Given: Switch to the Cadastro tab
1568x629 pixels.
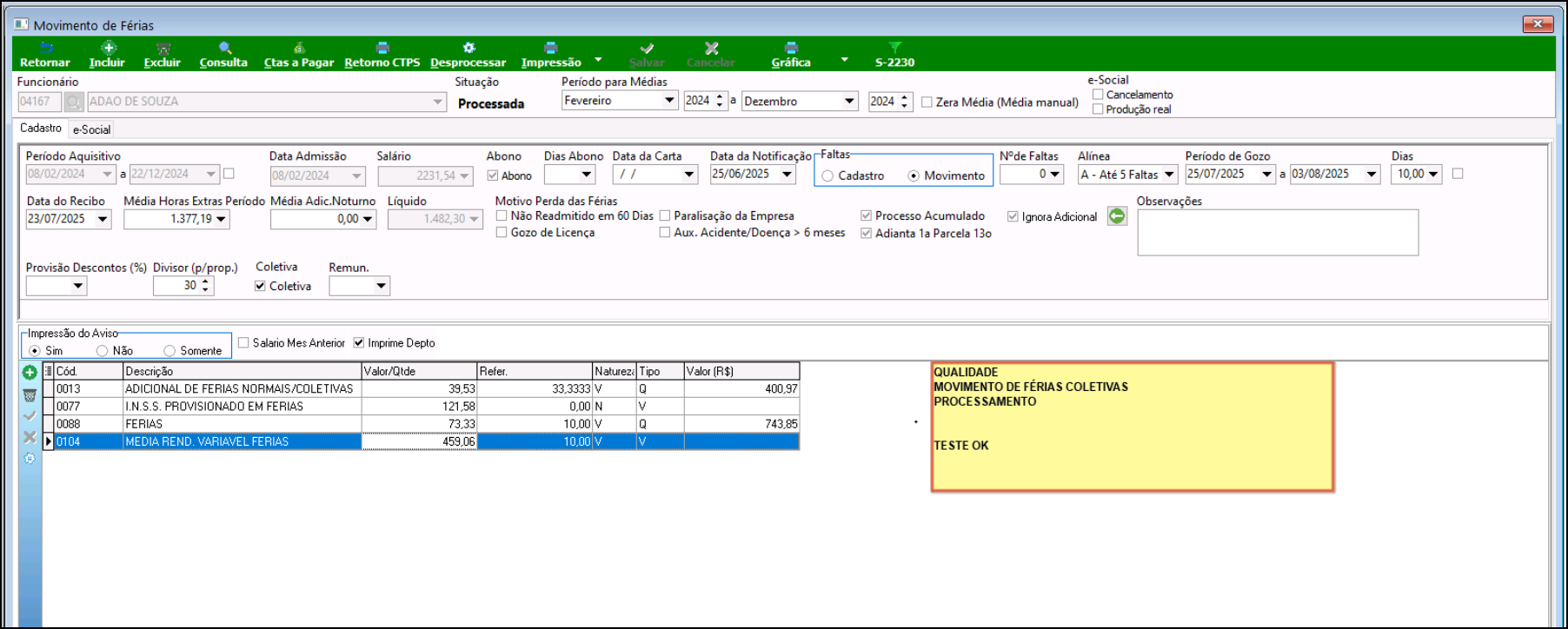Looking at the screenshot, I should tap(41, 128).
